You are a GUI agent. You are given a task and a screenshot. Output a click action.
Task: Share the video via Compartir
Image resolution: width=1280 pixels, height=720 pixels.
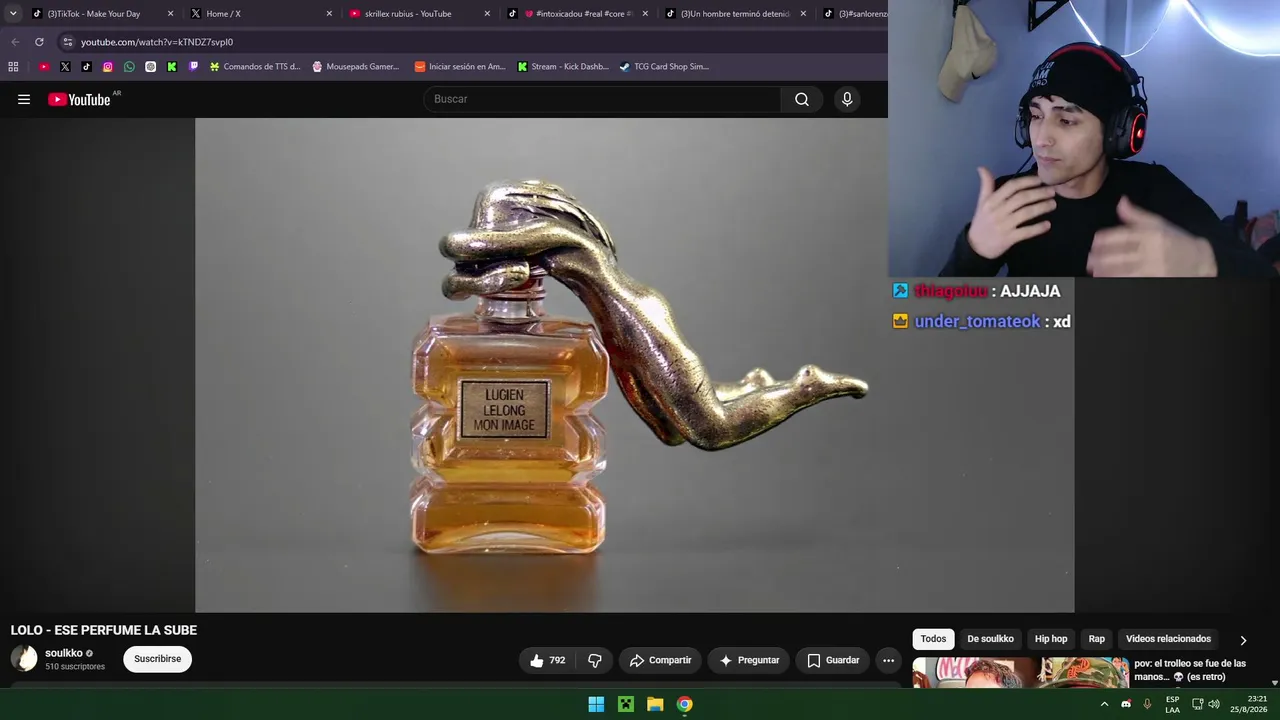point(660,660)
